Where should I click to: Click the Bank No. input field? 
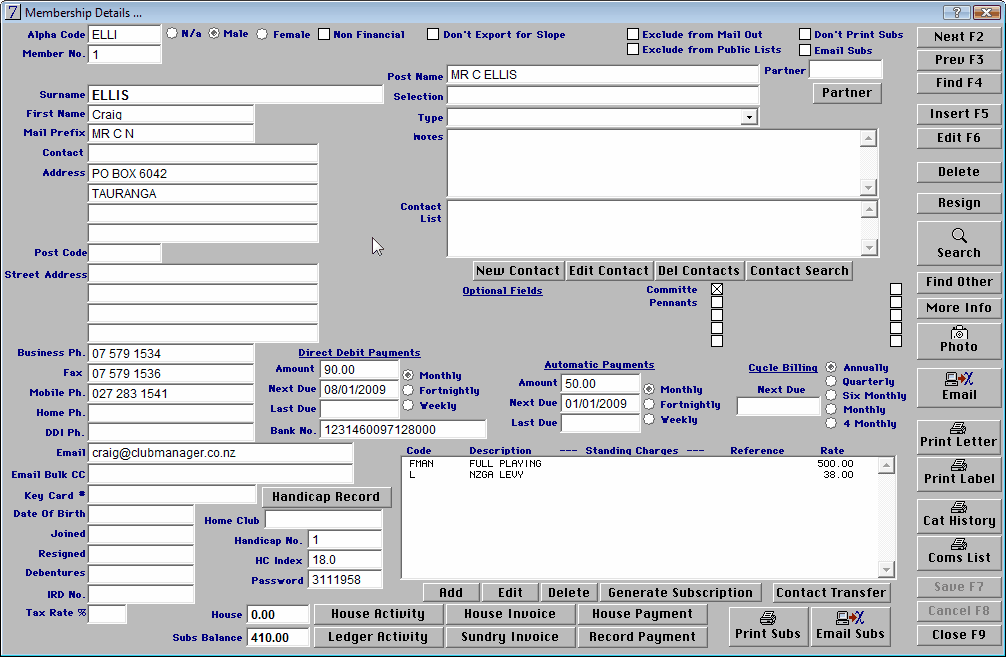pyautogui.click(x=403, y=429)
